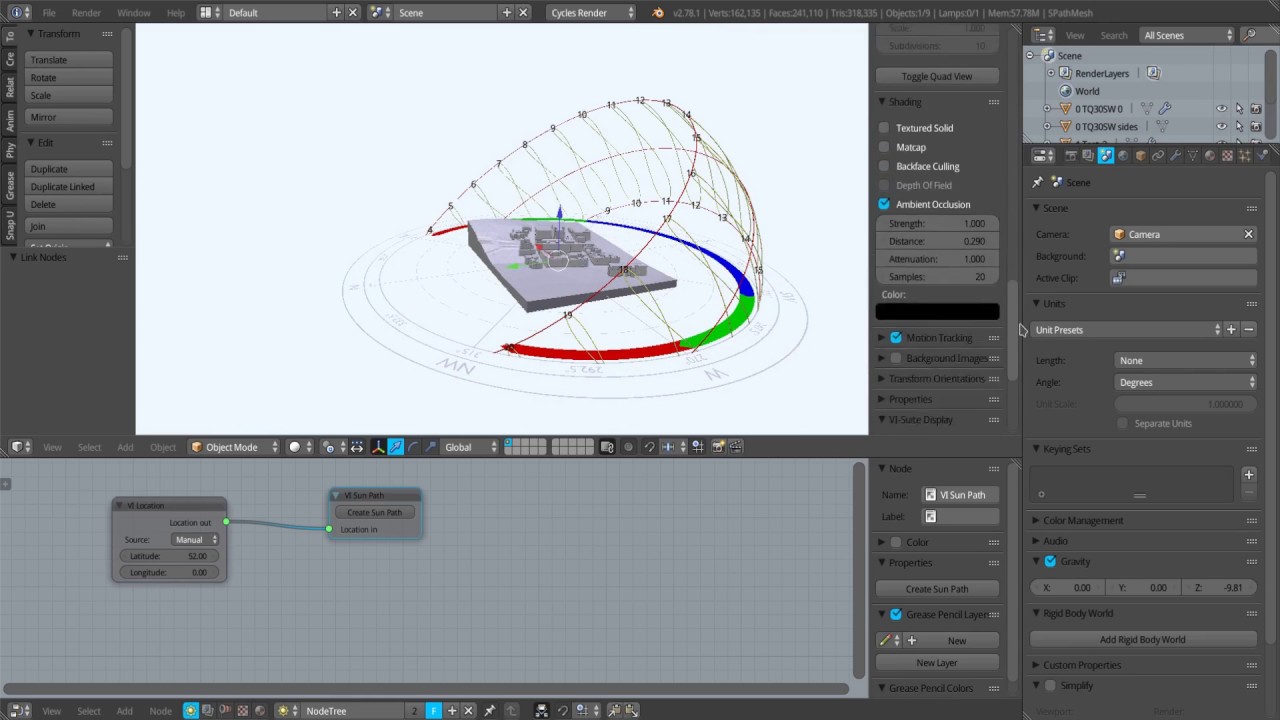Open the Global orientation dropdown
This screenshot has height=720, width=1280.
pos(471,447)
